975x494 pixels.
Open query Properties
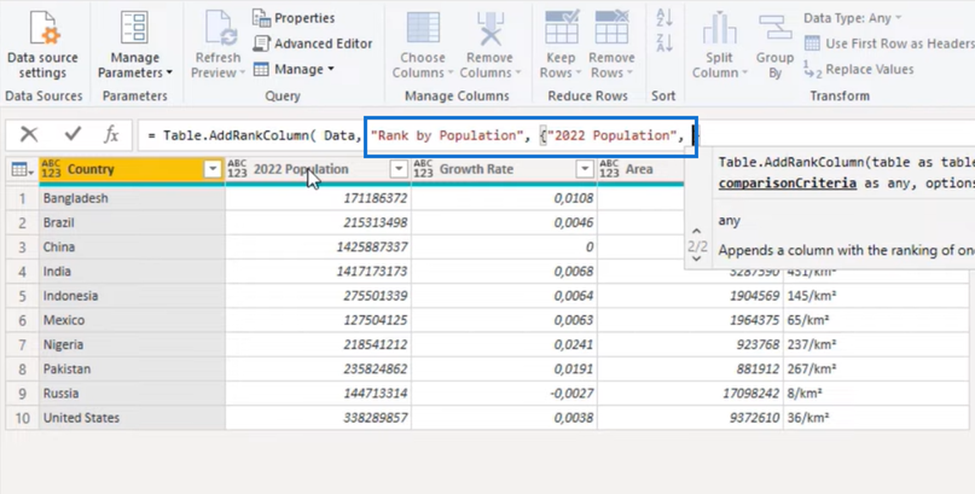[293, 18]
